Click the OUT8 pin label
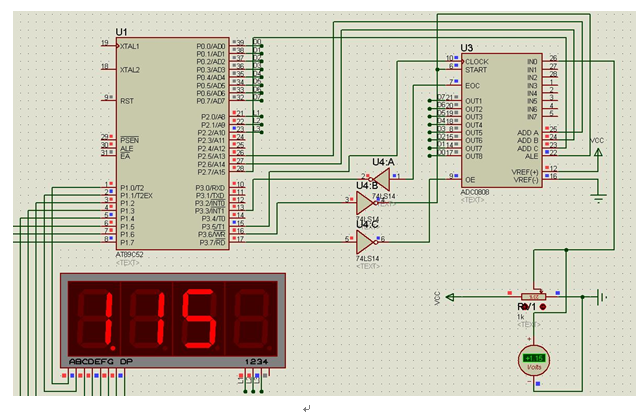Image resolution: width=644 pixels, height=415 pixels. click(474, 156)
